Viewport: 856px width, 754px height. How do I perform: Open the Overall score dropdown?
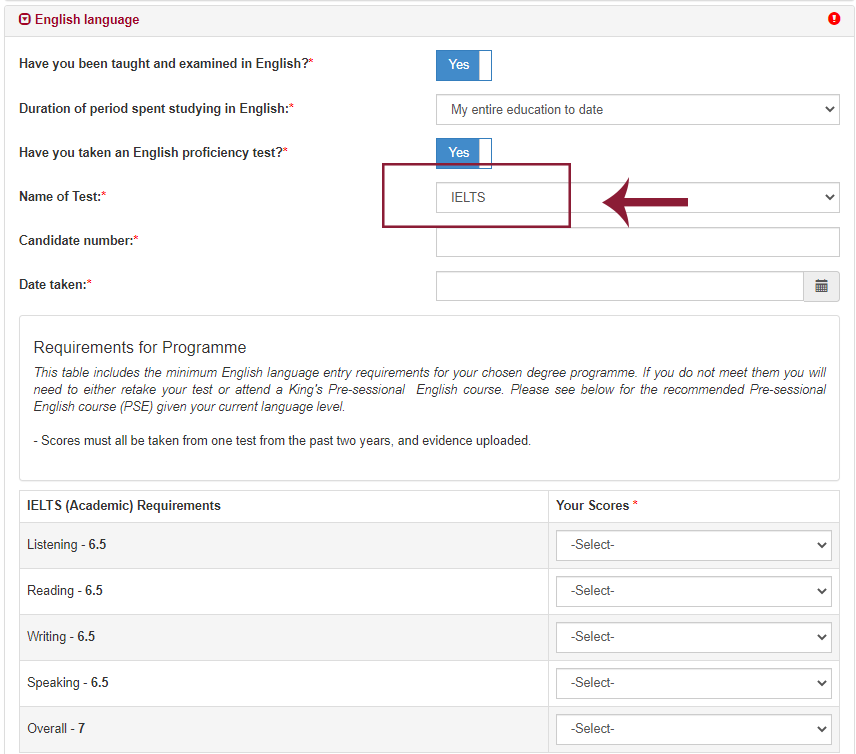tap(693, 730)
